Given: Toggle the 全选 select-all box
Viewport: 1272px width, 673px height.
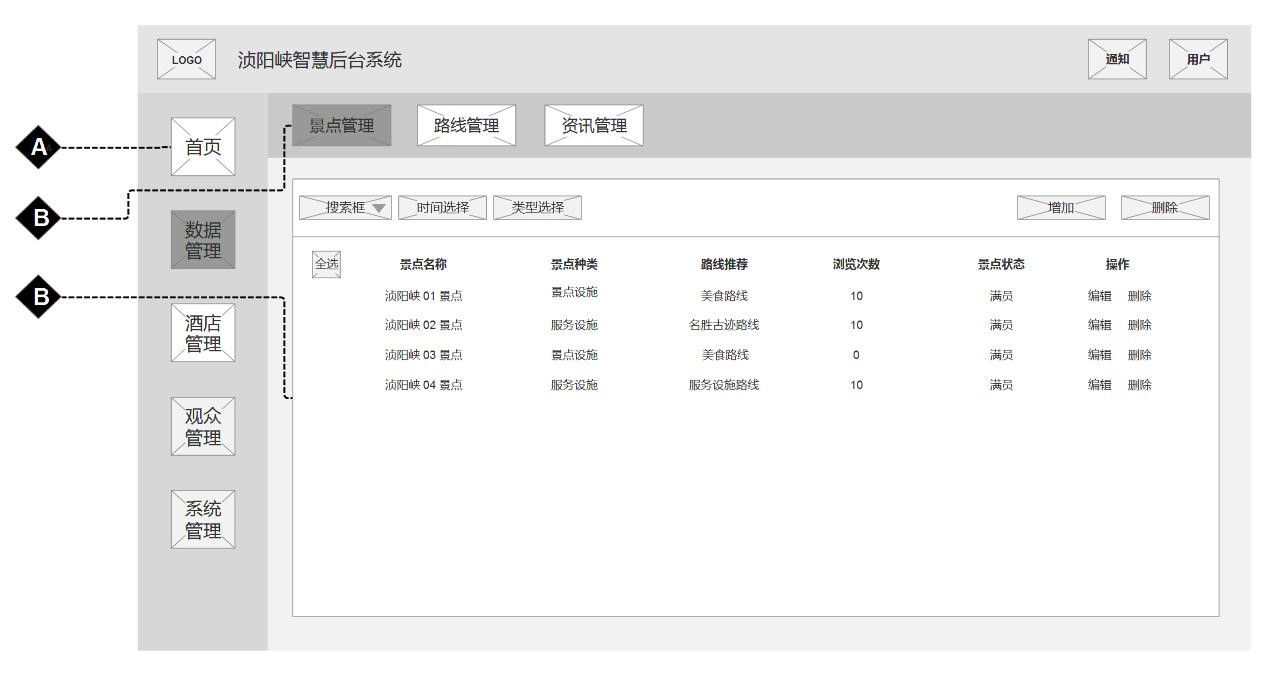Looking at the screenshot, I should coord(326,264).
